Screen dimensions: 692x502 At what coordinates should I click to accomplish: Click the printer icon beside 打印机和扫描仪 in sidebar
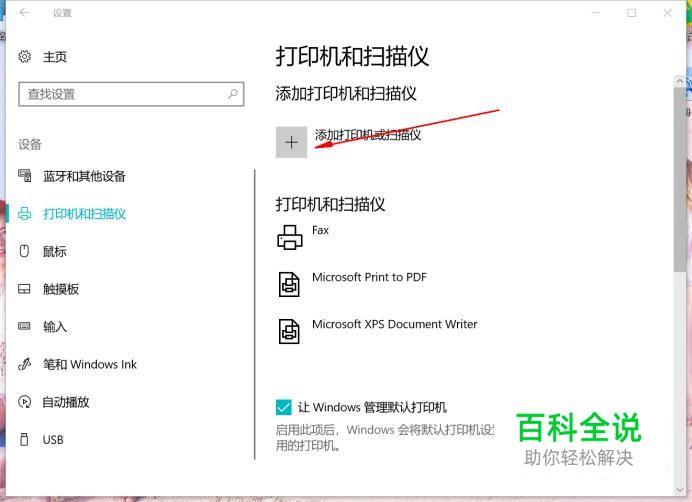click(25, 214)
